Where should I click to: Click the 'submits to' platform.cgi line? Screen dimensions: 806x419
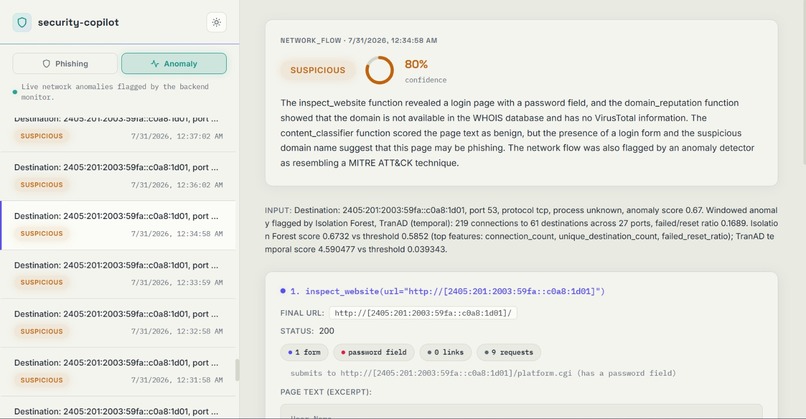(483, 373)
